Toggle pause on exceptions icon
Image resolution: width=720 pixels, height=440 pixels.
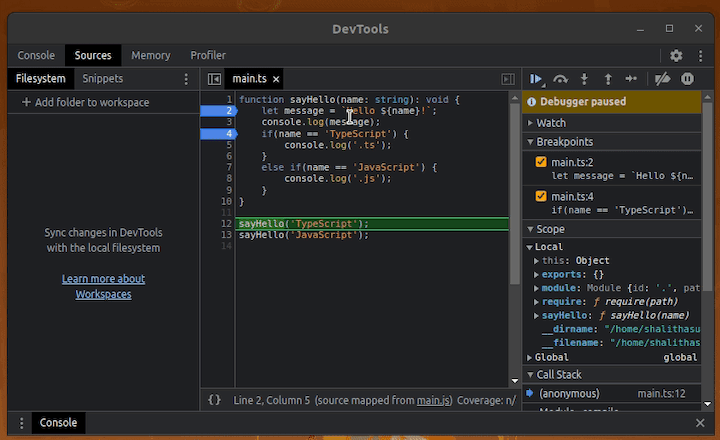687,79
